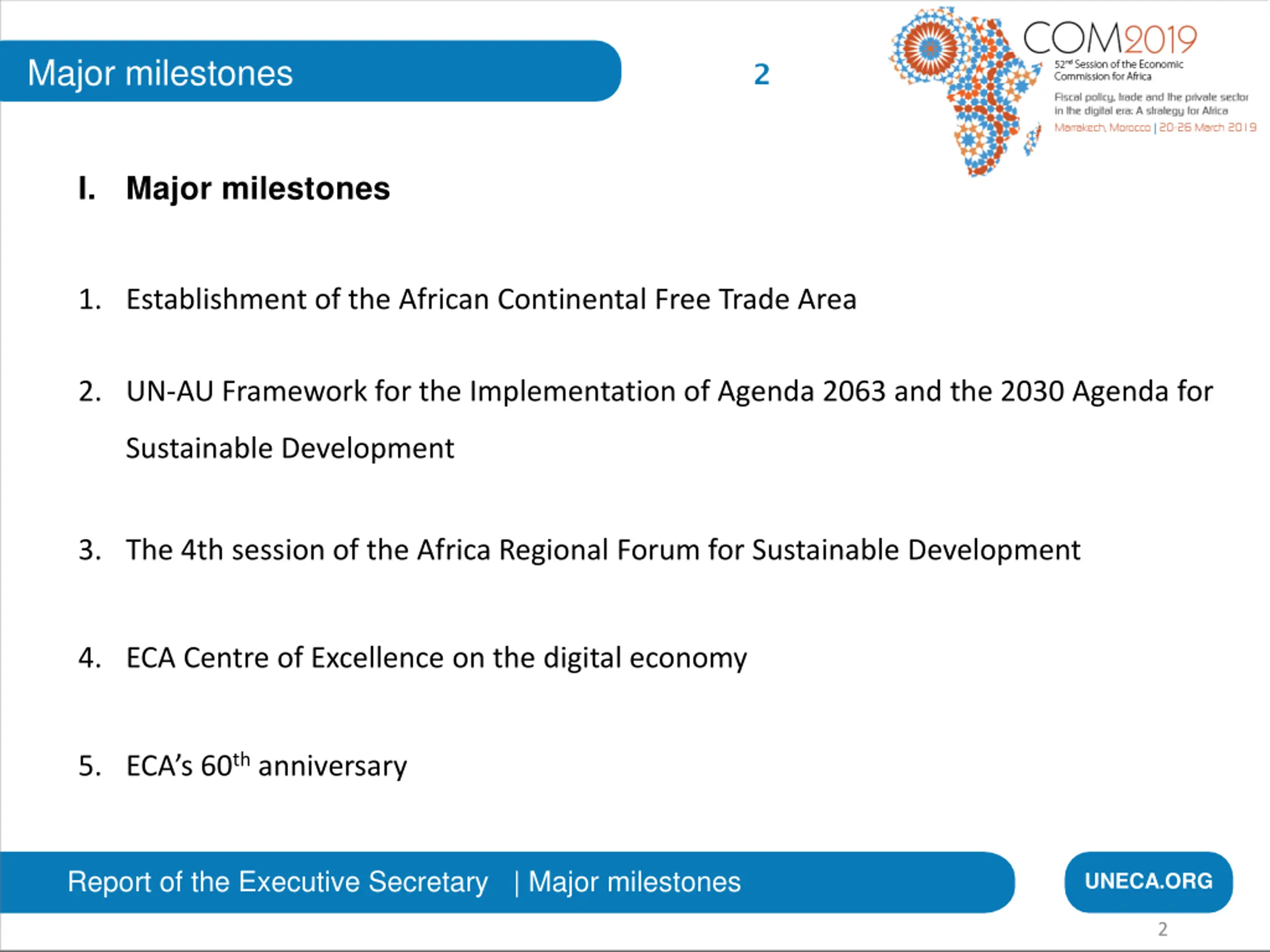1270x952 pixels.
Task: Click the Marrakech, Morocco location text
Action: pos(1102,127)
